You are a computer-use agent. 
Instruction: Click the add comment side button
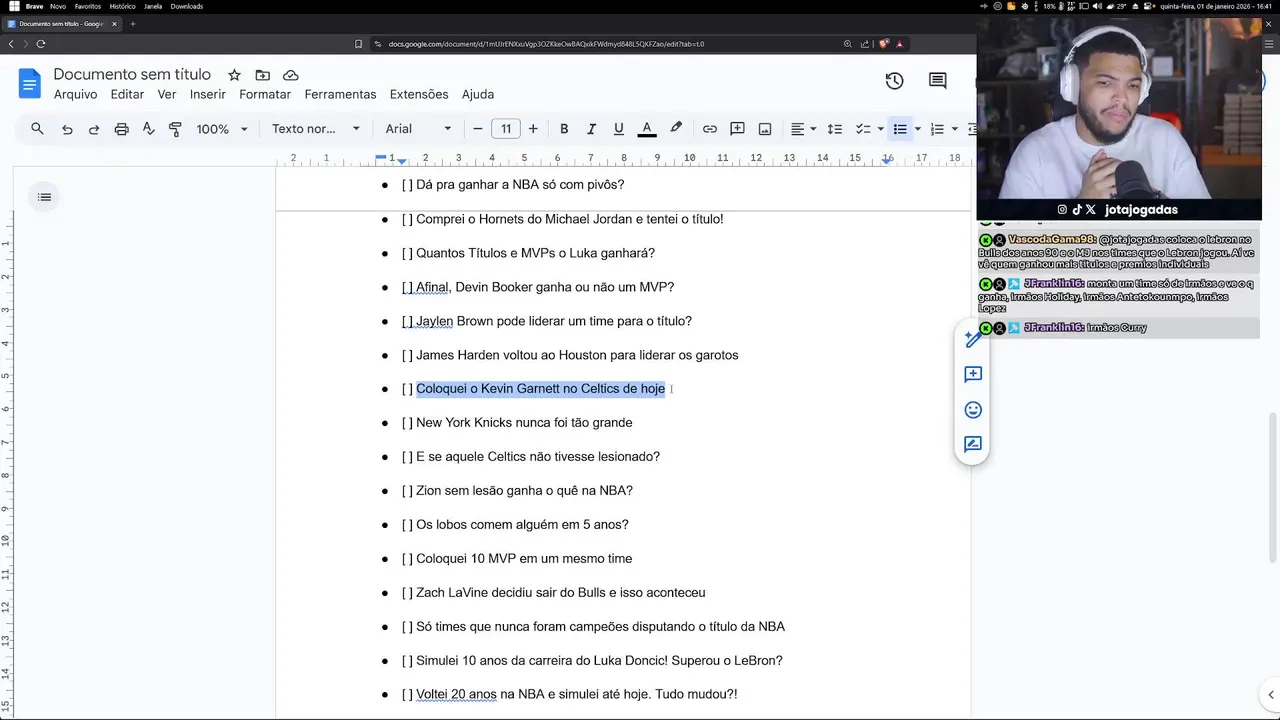(973, 374)
